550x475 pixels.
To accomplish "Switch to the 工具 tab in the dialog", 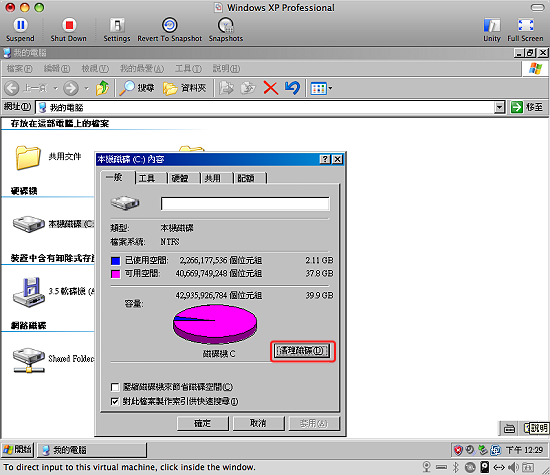I will pyautogui.click(x=150, y=178).
